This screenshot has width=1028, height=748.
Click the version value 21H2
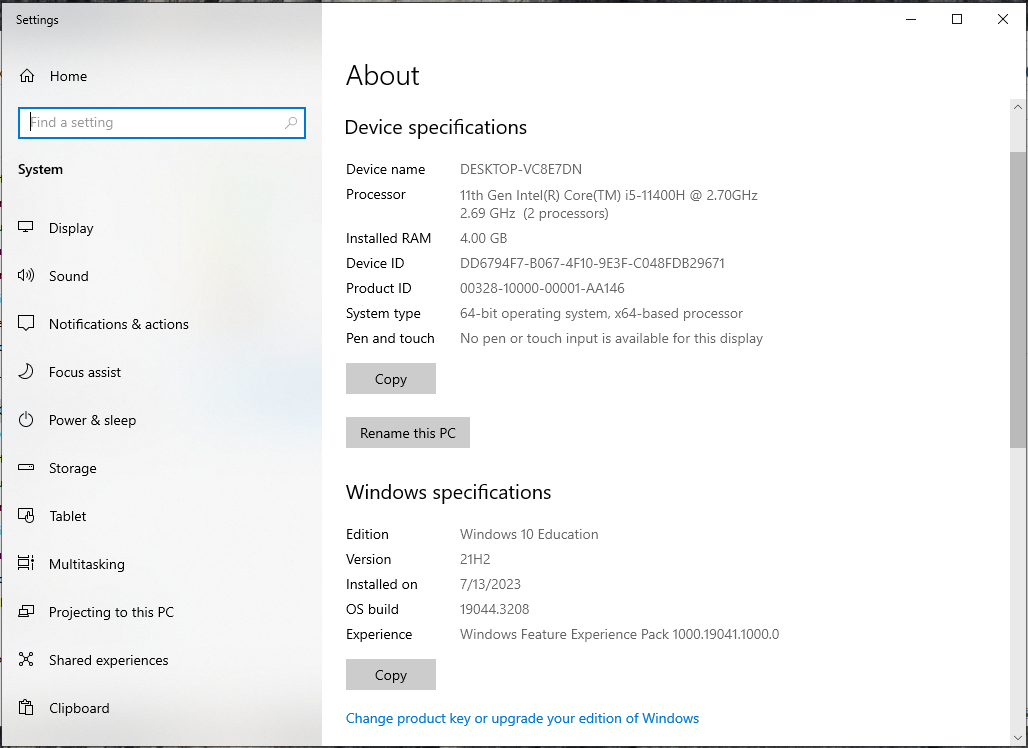(475, 559)
